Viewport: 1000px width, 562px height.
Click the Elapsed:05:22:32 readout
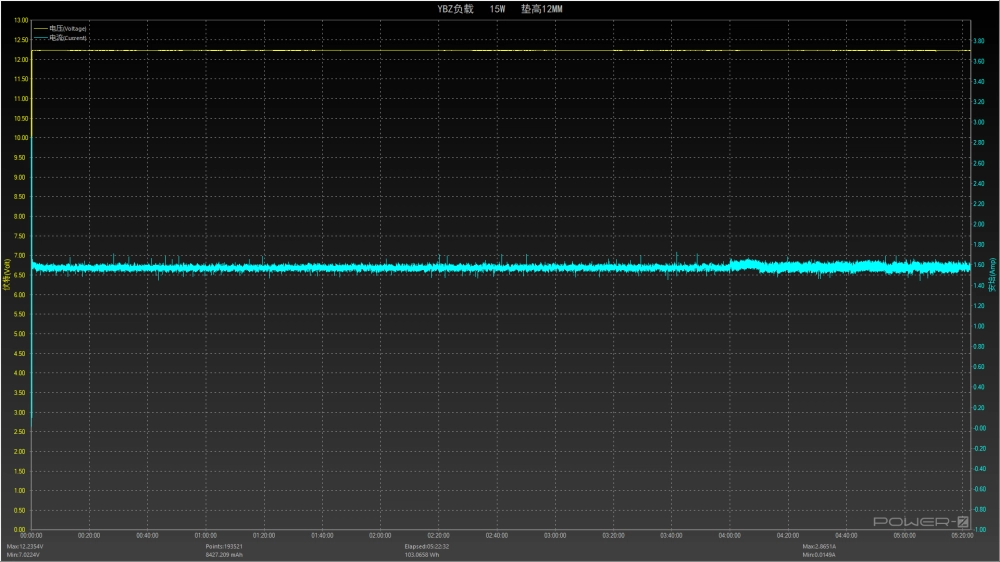427,546
